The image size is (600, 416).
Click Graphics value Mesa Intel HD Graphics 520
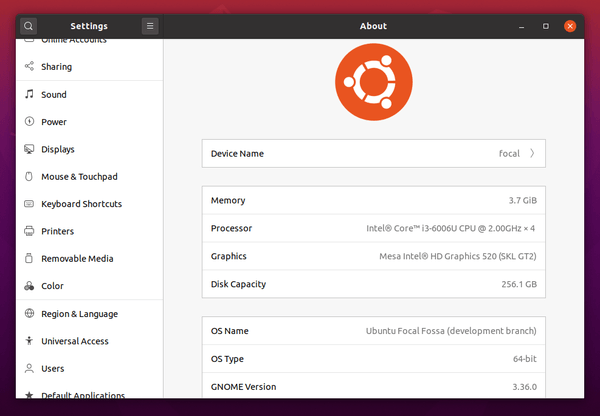click(x=458, y=256)
